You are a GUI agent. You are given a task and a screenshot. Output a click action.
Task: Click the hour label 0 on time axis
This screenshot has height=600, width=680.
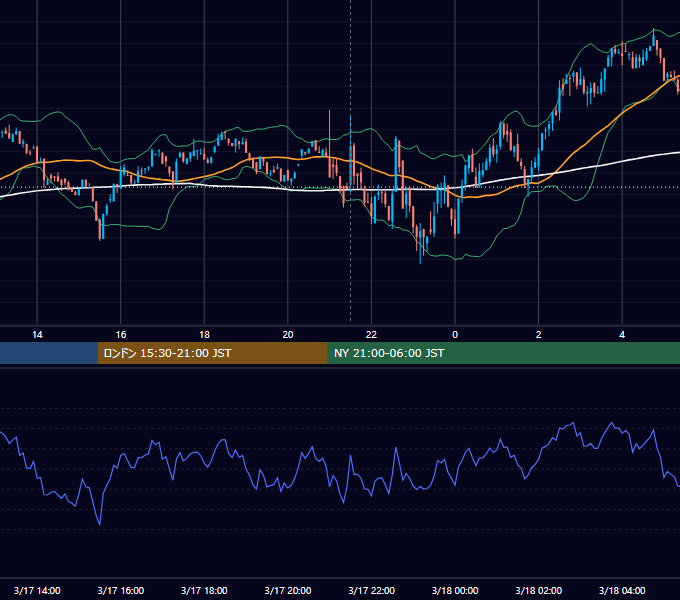455,335
